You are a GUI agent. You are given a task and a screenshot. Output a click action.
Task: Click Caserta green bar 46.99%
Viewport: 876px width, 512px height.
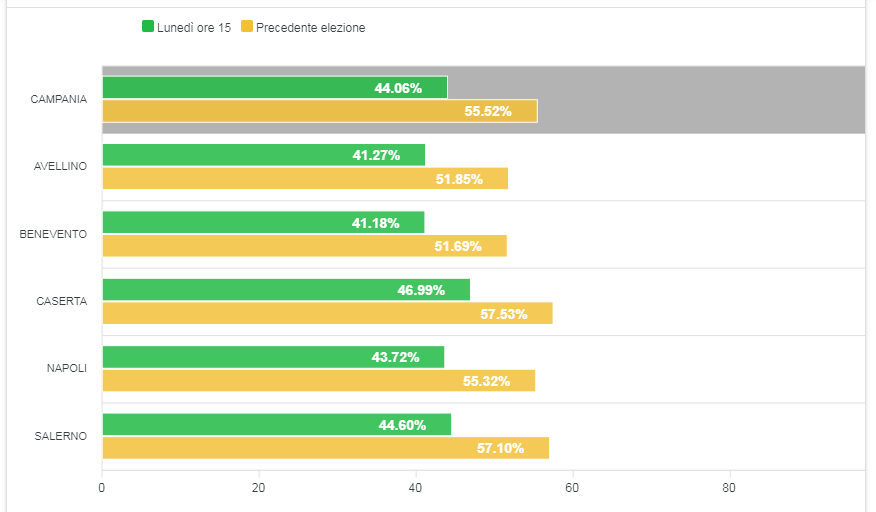click(x=286, y=290)
